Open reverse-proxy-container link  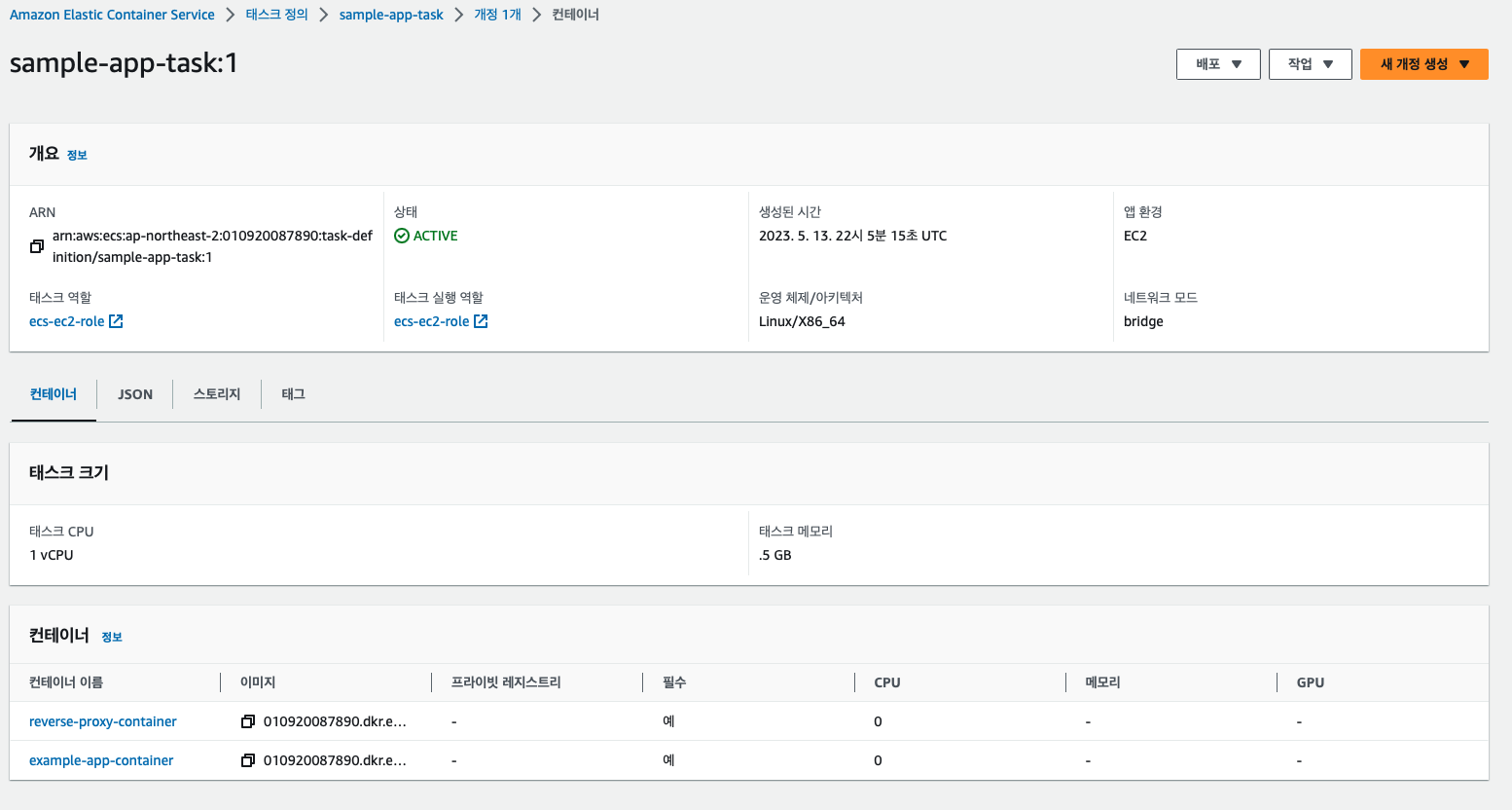103,721
